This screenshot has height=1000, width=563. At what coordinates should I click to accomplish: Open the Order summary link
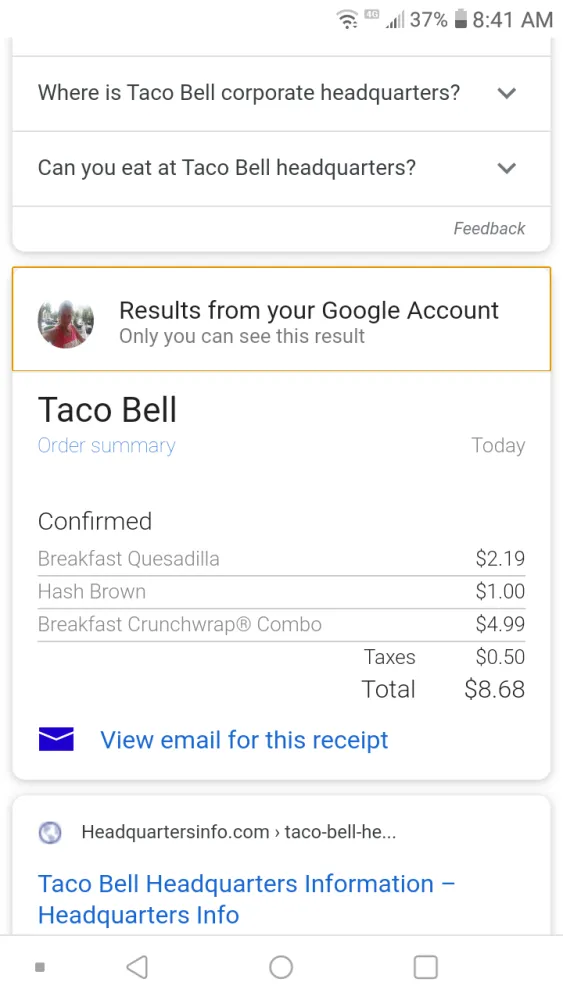(106, 445)
